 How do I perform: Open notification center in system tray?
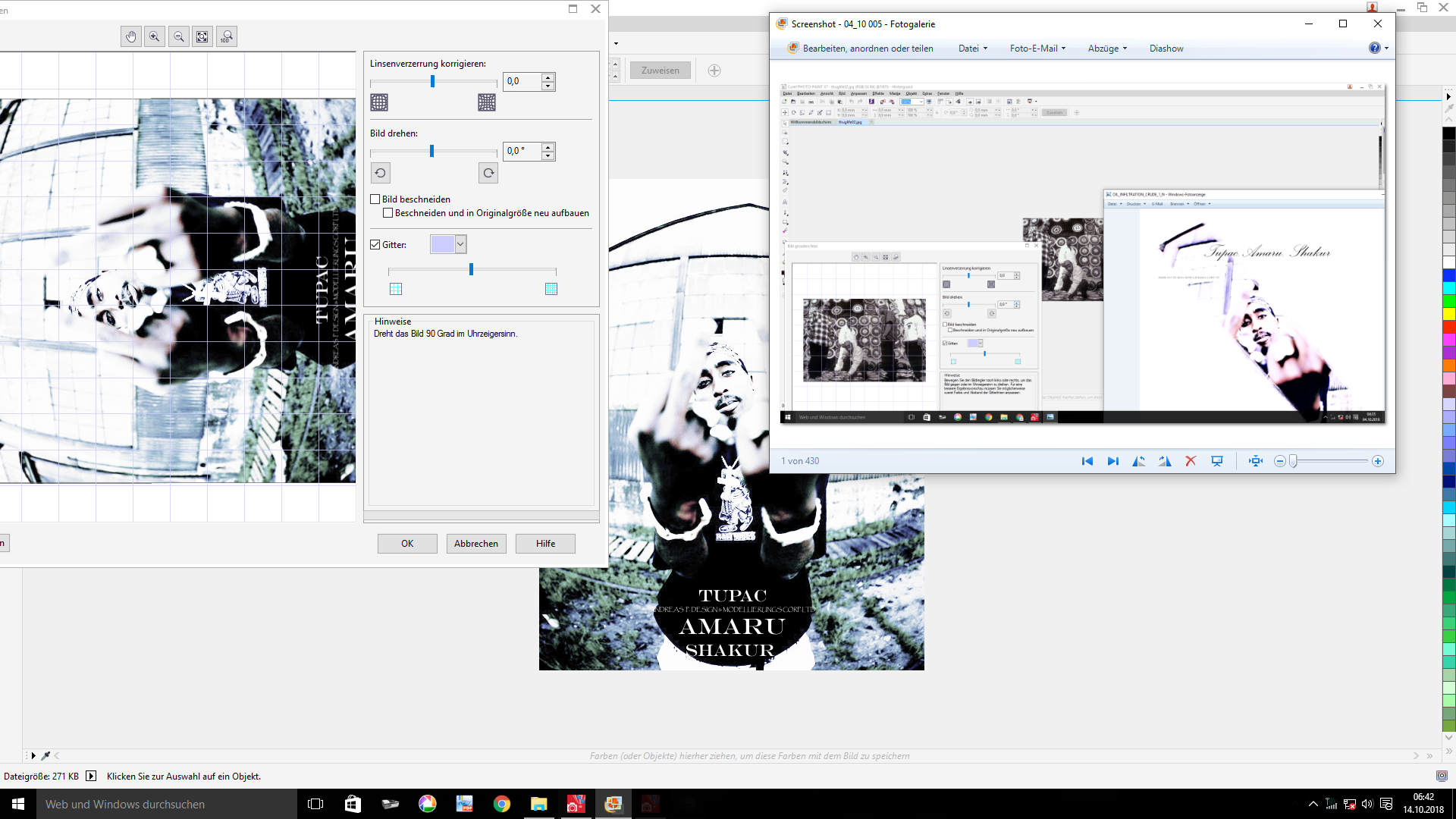pyautogui.click(x=1386, y=804)
